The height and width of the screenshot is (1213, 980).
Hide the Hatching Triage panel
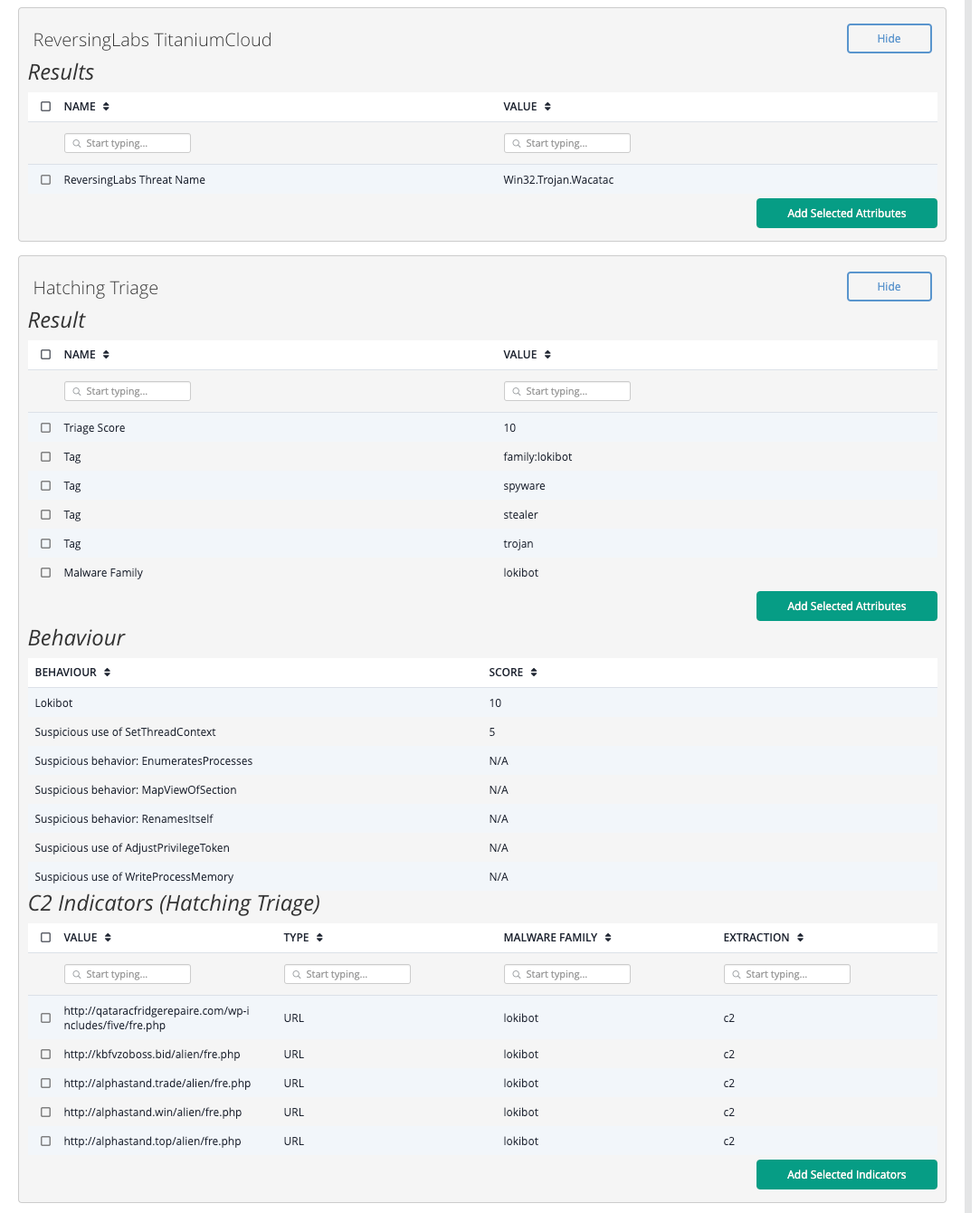click(889, 287)
